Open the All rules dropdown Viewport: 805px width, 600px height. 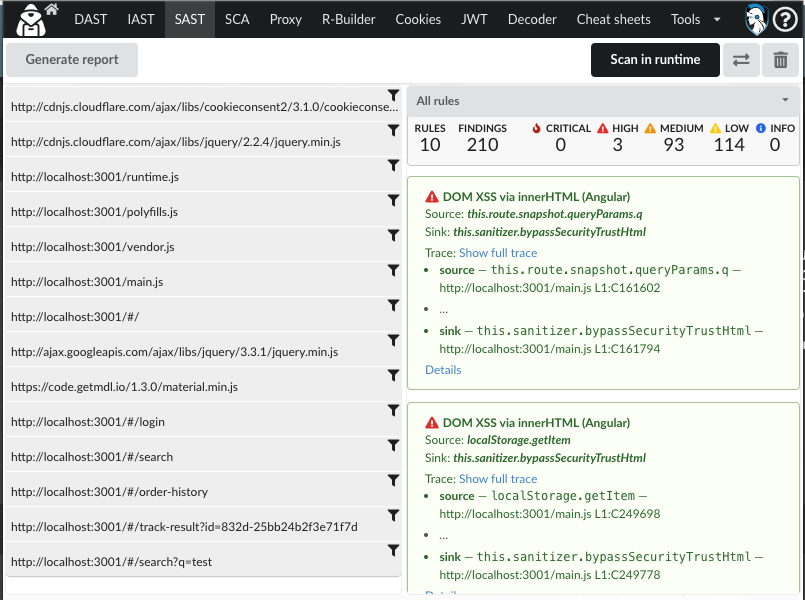pyautogui.click(x=602, y=101)
